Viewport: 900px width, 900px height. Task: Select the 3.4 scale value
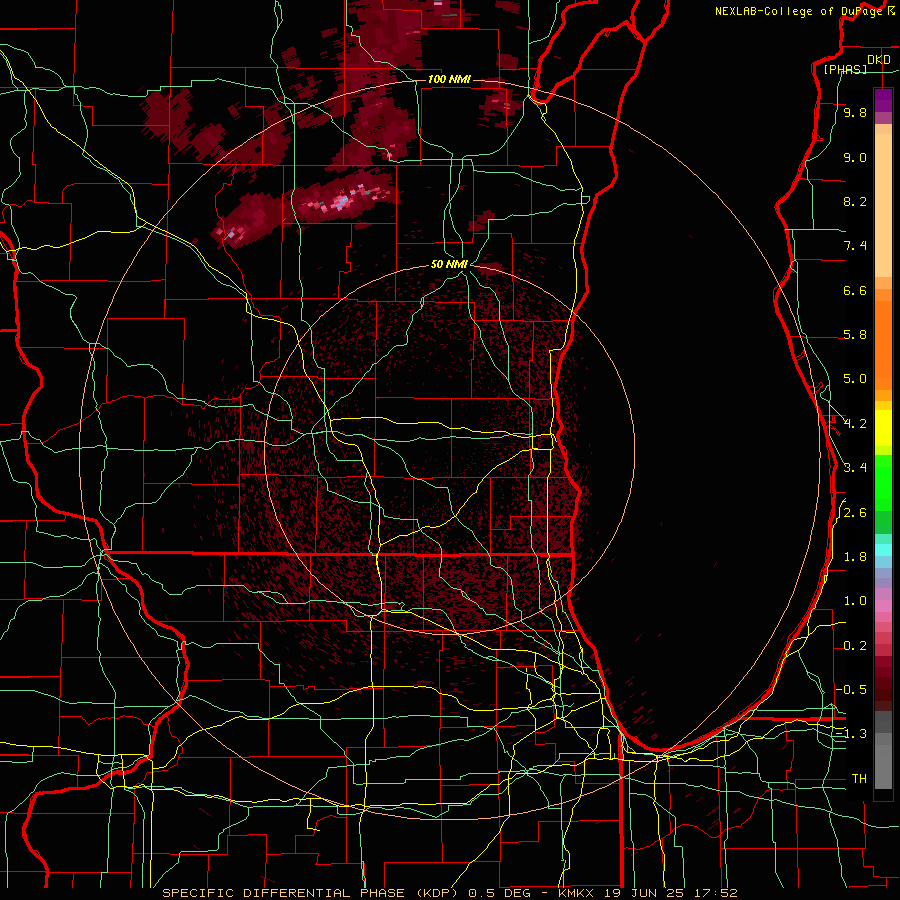click(855, 468)
